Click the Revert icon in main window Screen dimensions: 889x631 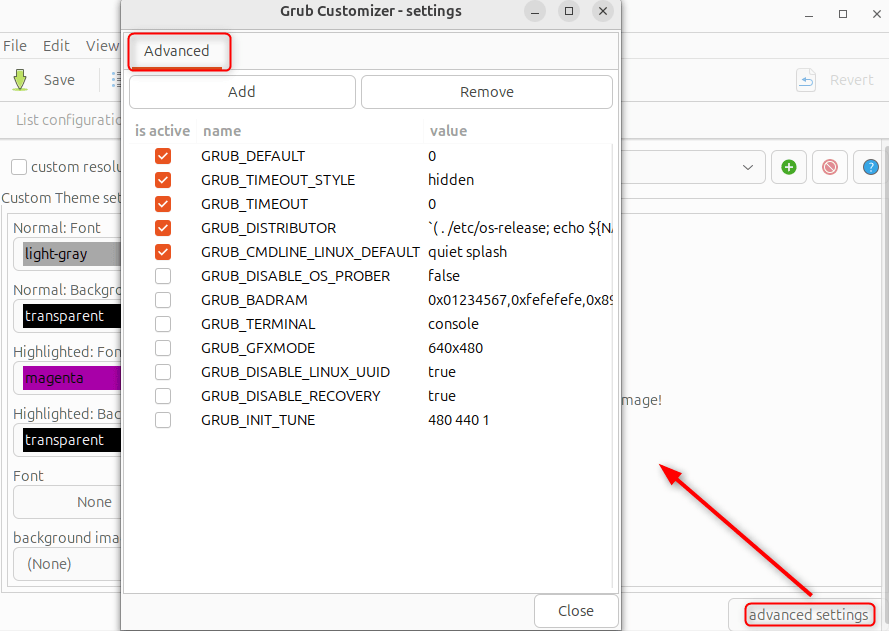[806, 80]
